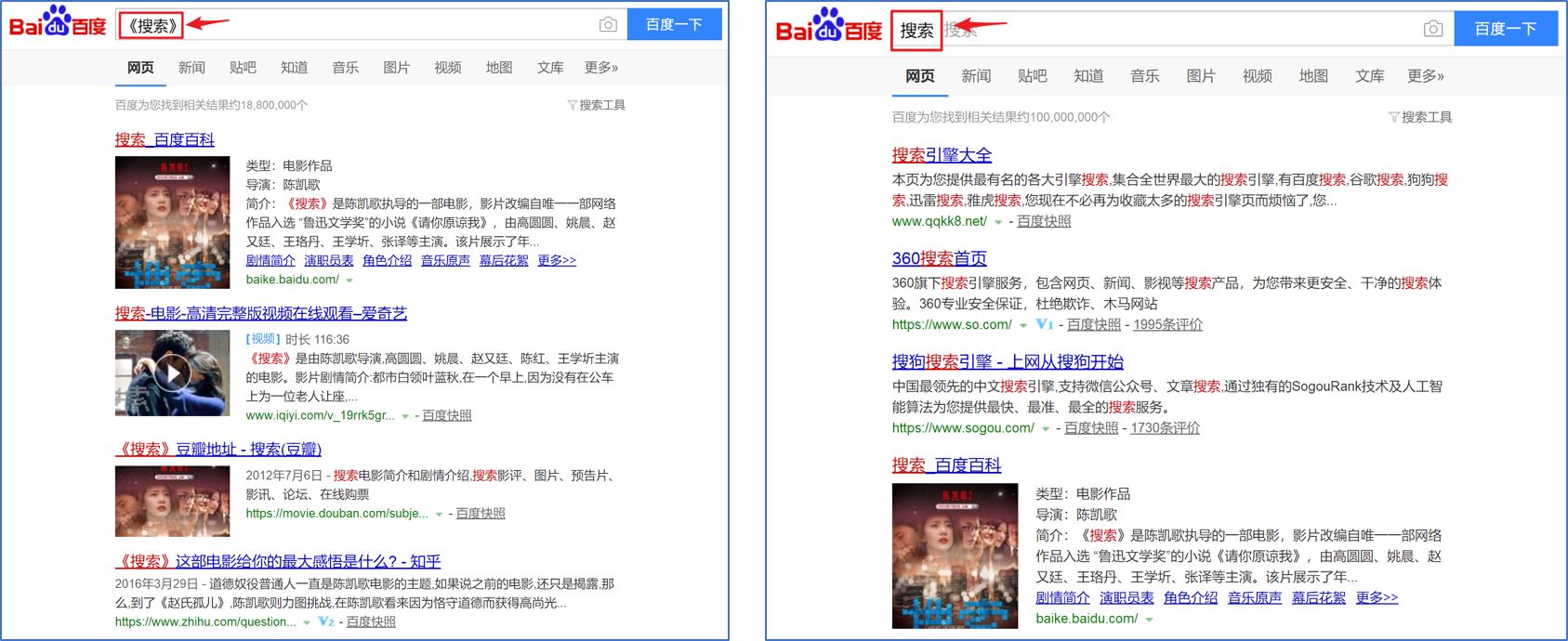Expand arrow next to baike.baidu.com/ in left screenshot
The width and height of the screenshot is (1568, 641).
pyautogui.click(x=349, y=281)
